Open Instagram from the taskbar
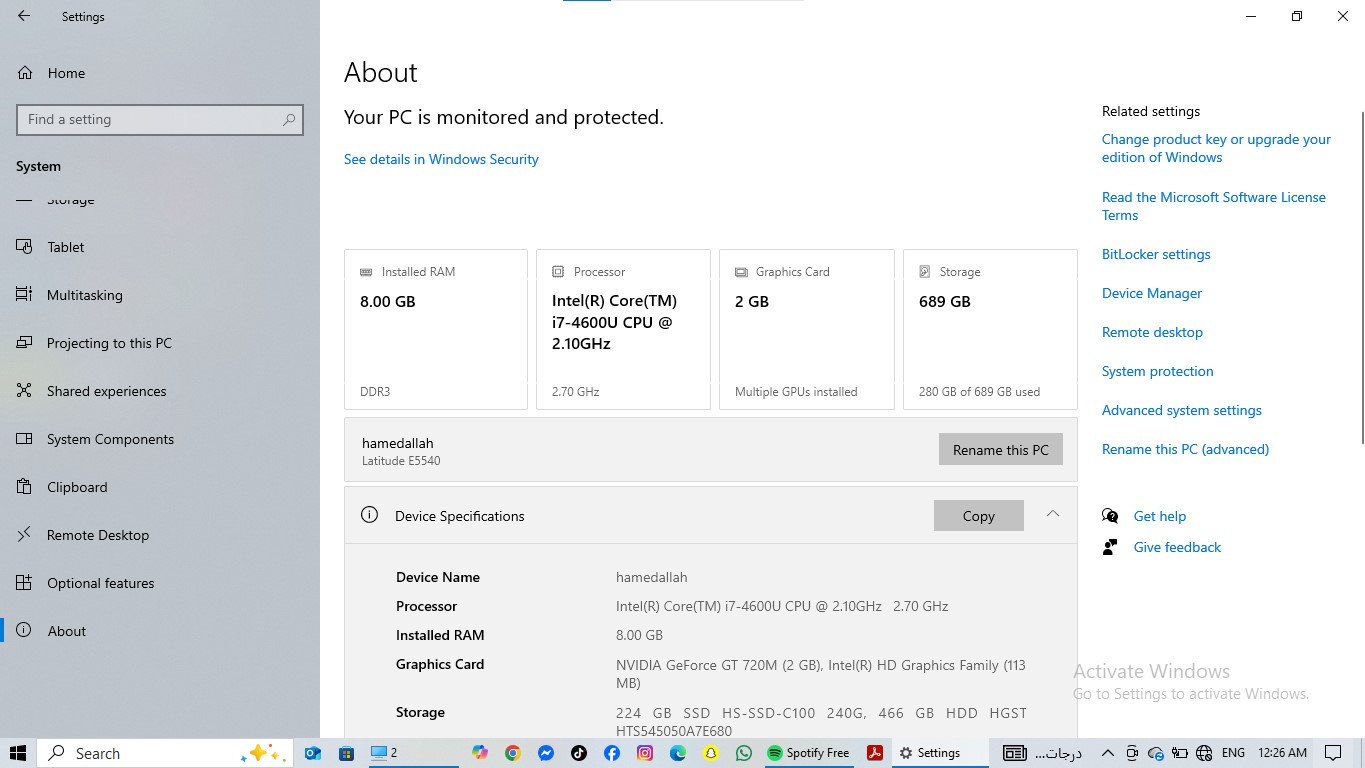The height and width of the screenshot is (768, 1365). click(645, 753)
